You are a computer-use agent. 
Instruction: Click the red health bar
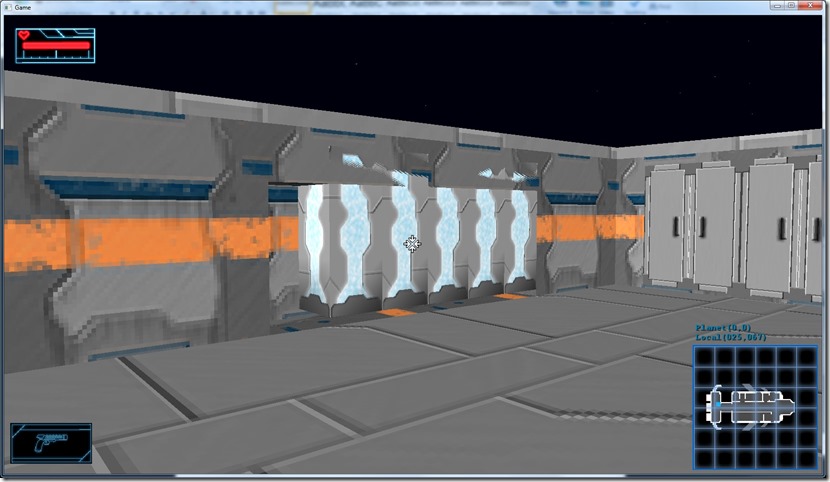click(x=56, y=46)
